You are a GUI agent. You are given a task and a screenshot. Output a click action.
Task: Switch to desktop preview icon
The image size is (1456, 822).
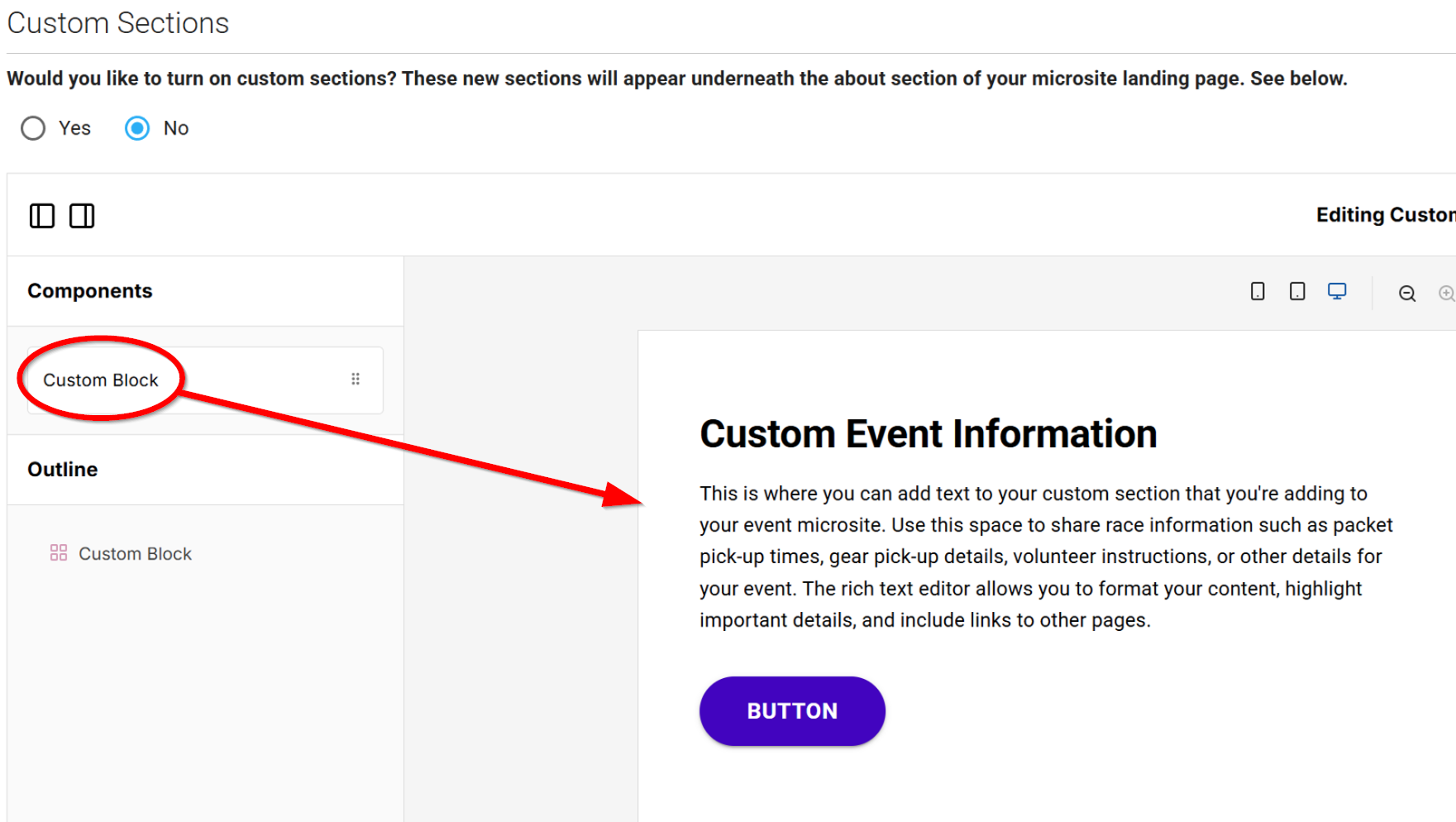(x=1337, y=291)
